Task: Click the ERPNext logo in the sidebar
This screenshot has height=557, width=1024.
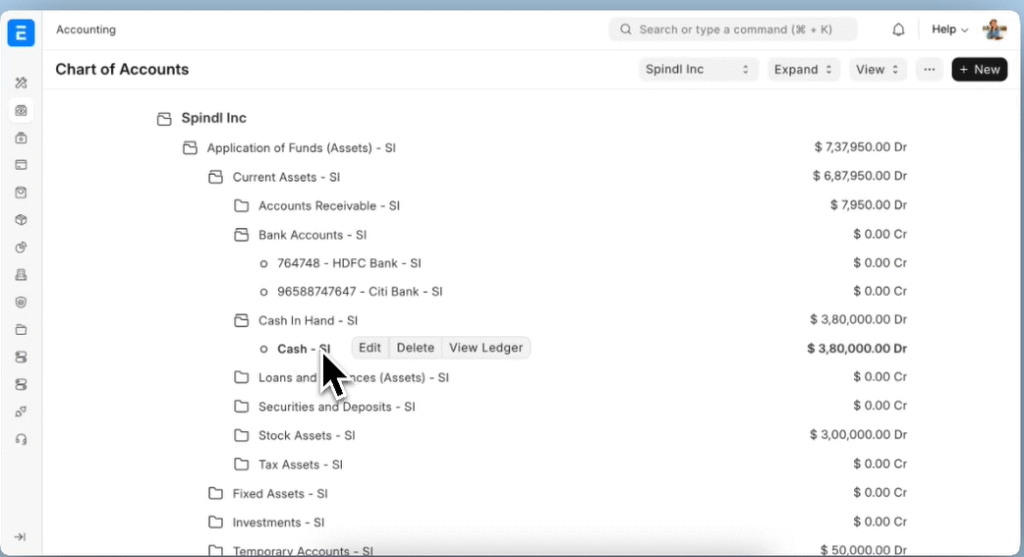Action: tap(21, 32)
